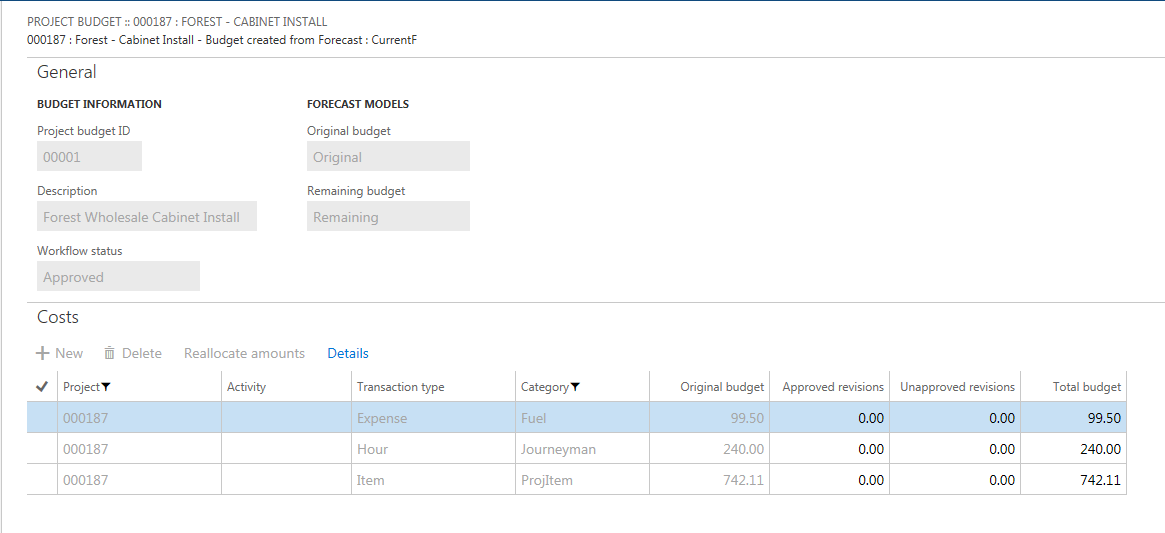Click the trash icon for Delete
Screen dimensions: 1165x533
(110, 353)
